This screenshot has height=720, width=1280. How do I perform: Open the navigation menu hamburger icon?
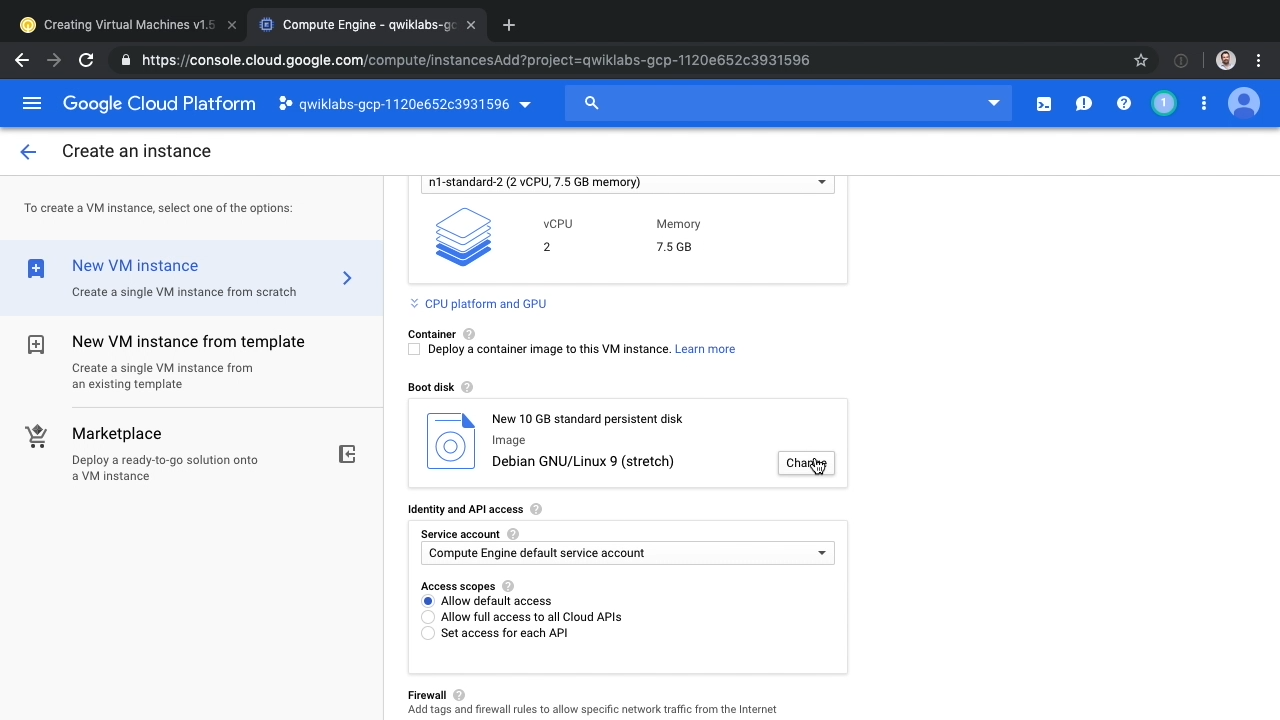click(x=32, y=103)
